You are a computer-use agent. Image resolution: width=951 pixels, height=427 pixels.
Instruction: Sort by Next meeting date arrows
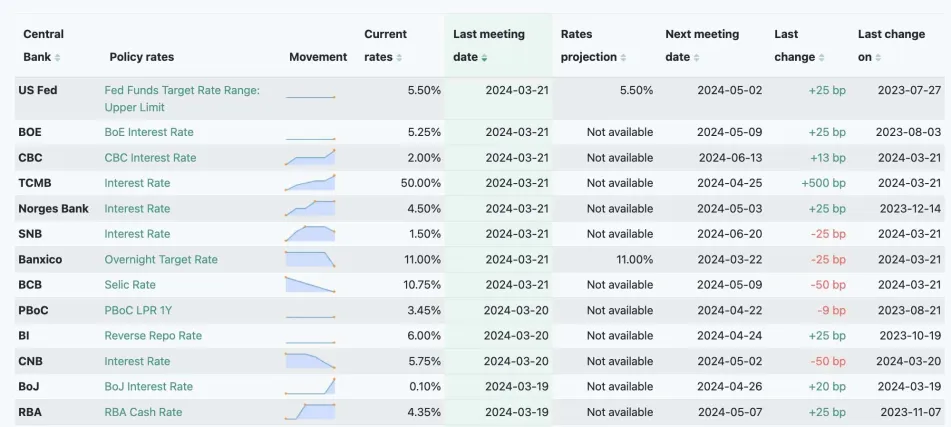click(696, 58)
